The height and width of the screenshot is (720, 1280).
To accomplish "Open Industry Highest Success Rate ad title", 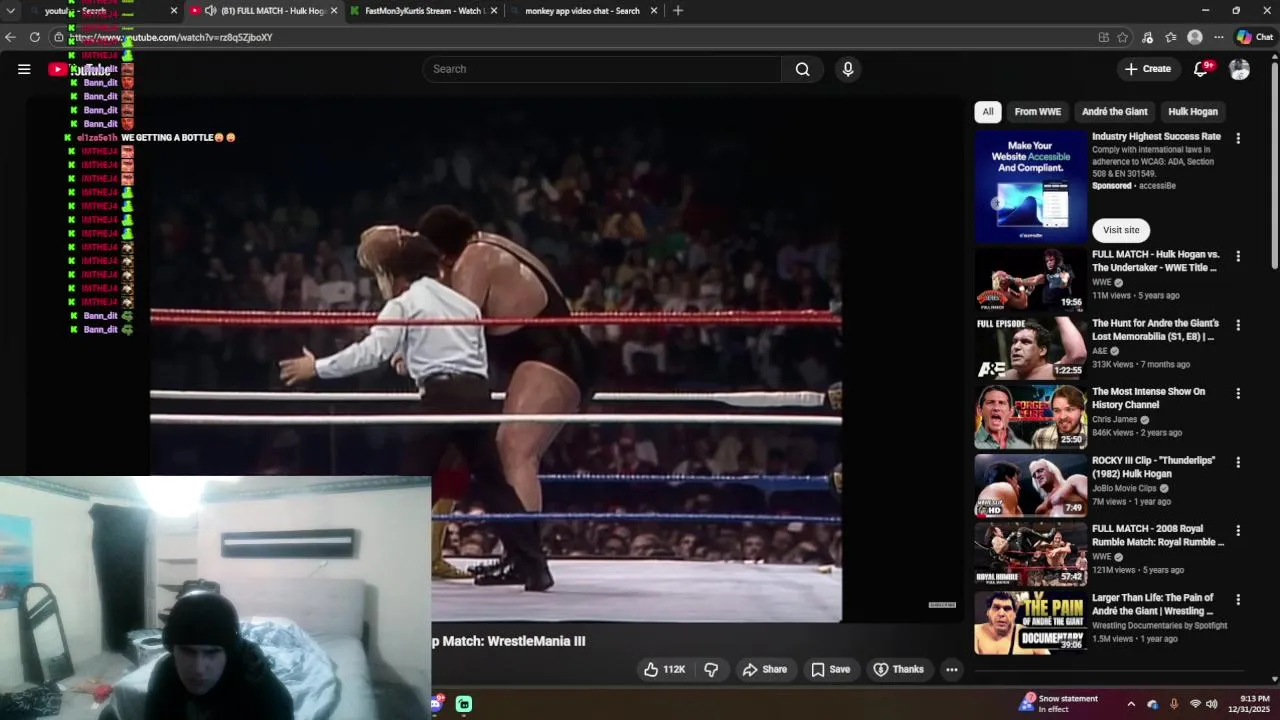I will [1156, 136].
